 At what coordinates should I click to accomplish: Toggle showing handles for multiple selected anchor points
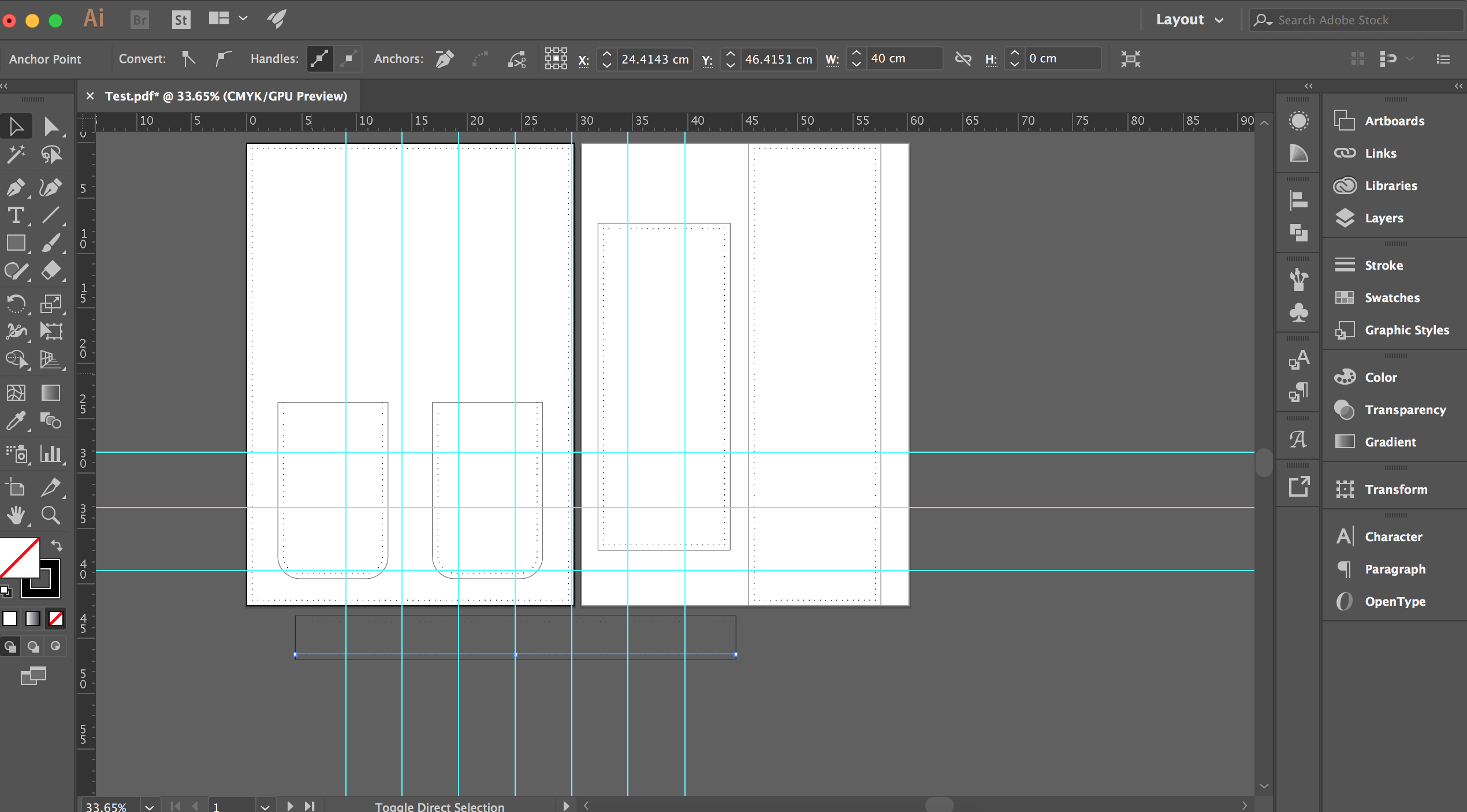point(319,58)
